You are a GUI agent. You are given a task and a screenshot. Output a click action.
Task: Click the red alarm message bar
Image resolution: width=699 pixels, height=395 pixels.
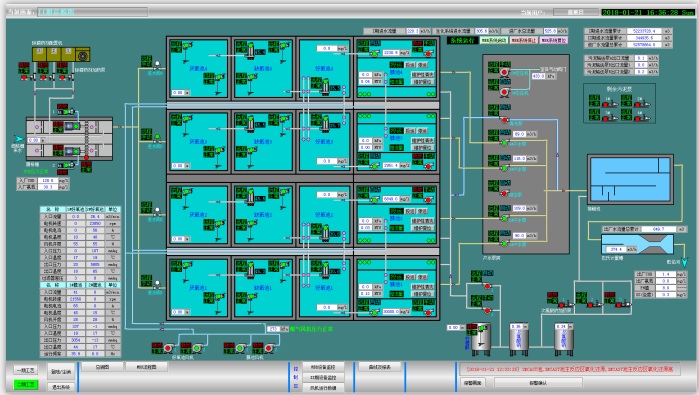pos(570,369)
